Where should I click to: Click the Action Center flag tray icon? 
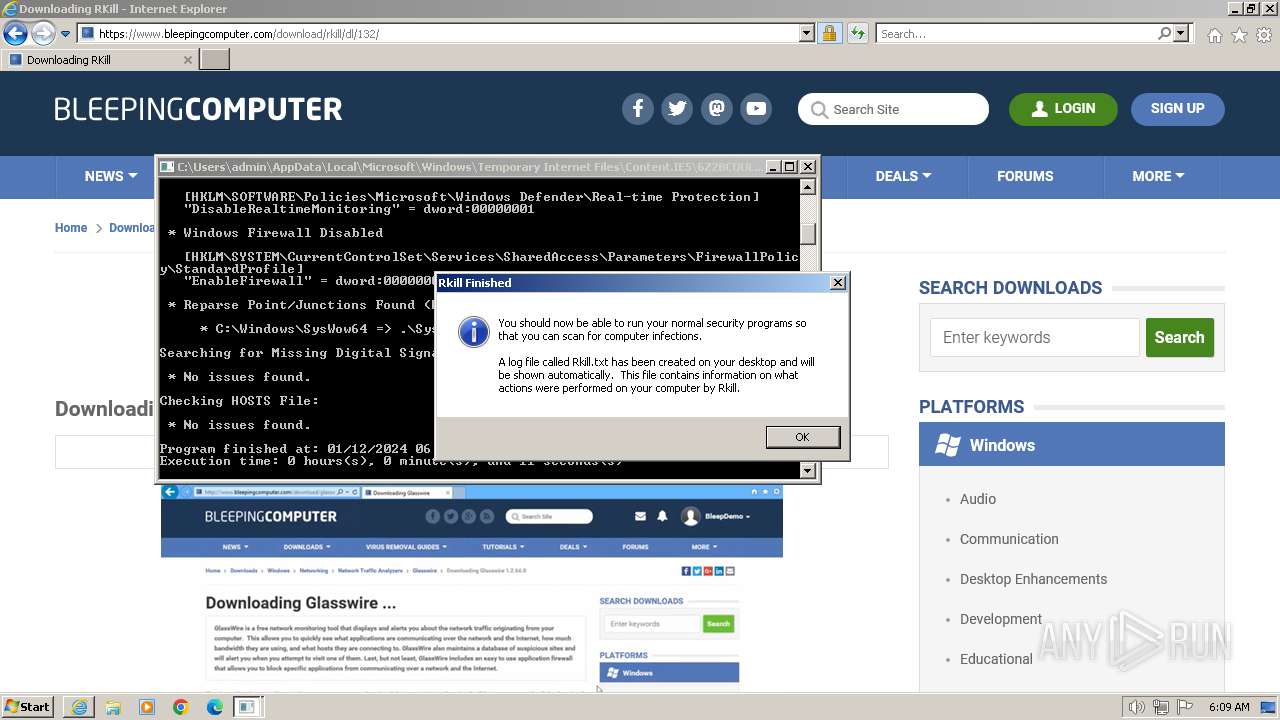click(x=1183, y=707)
